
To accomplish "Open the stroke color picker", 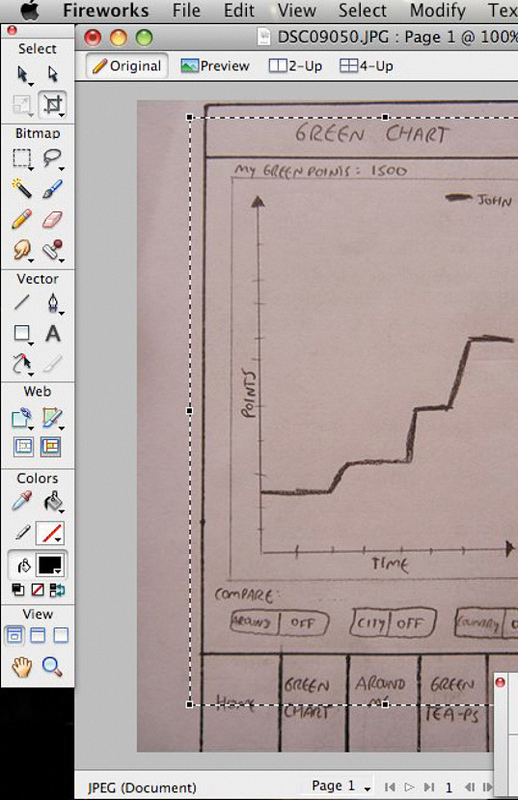I will click(x=51, y=534).
